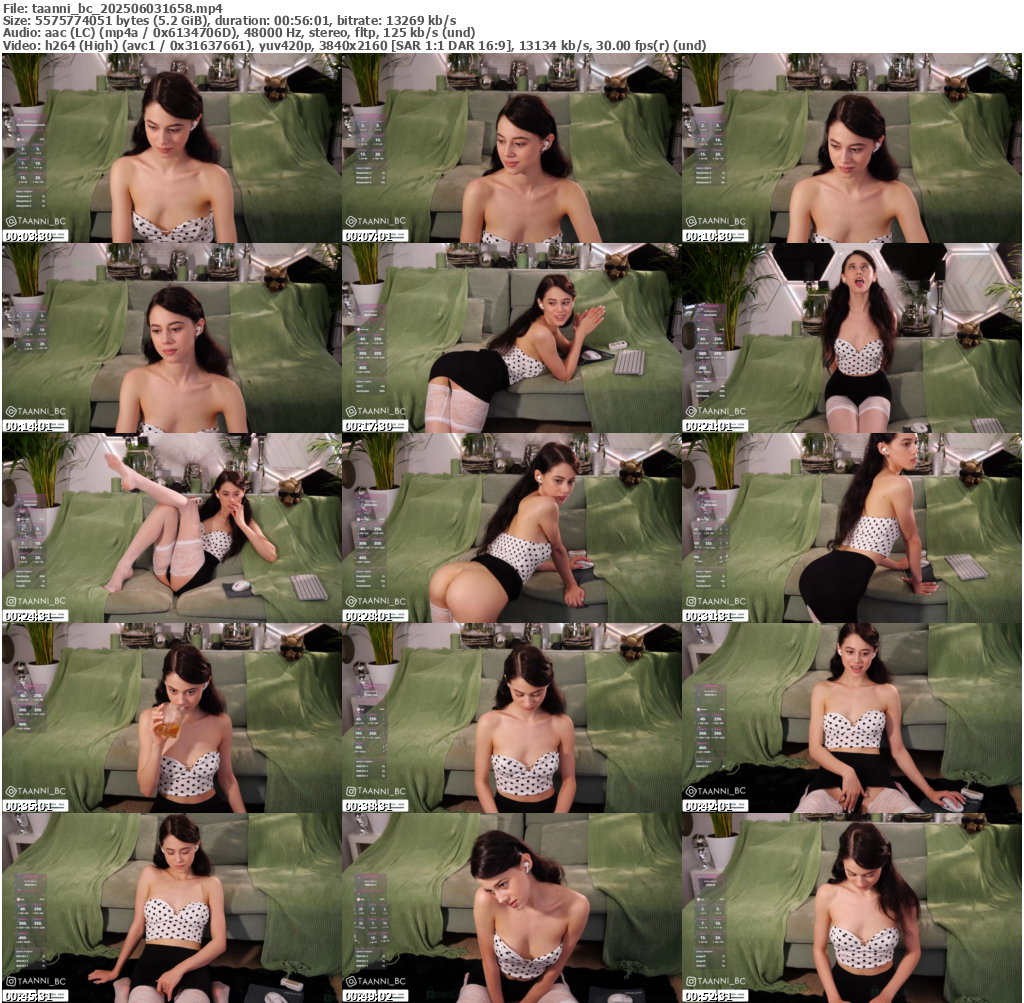The width and height of the screenshot is (1024, 1003).
Task: Open the thumbnail stamped 00:07:01
Action: pos(511,148)
